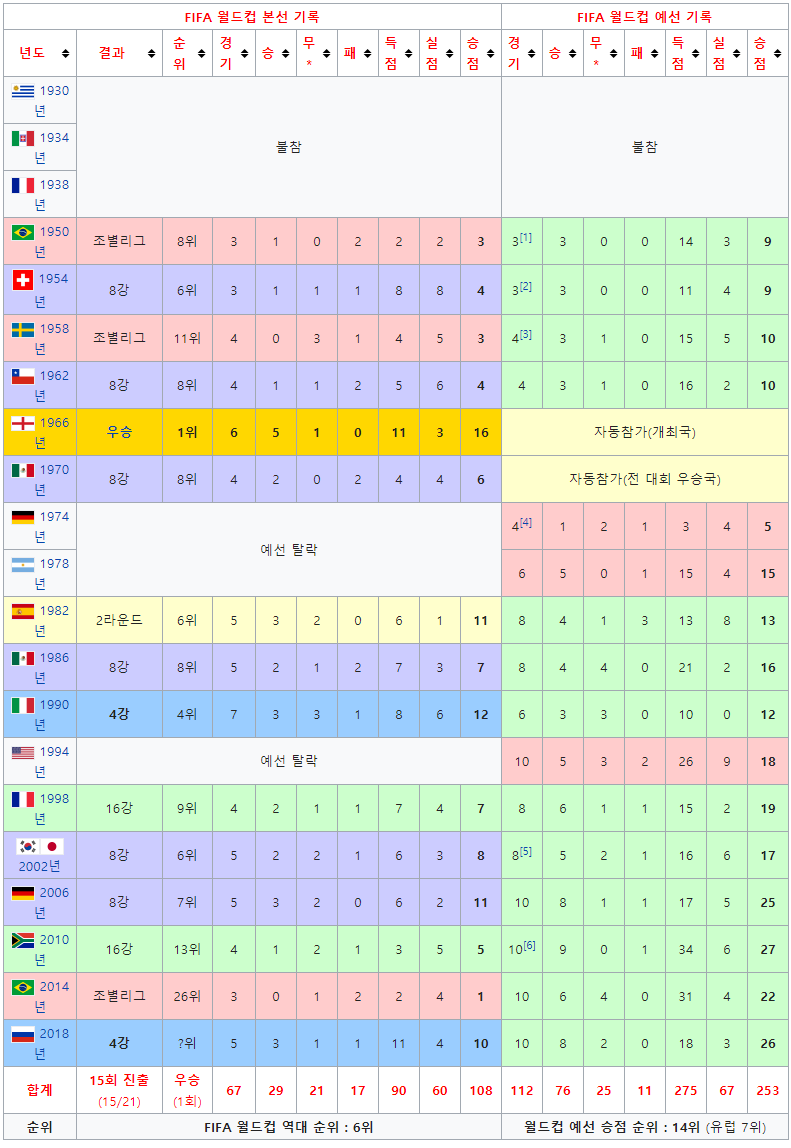Sort finals section by 승점 column arrows
791x1148 pixels.
(x=491, y=53)
